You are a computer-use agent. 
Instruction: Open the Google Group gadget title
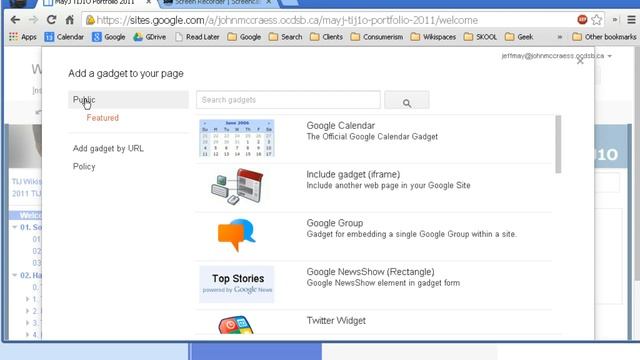[335, 223]
